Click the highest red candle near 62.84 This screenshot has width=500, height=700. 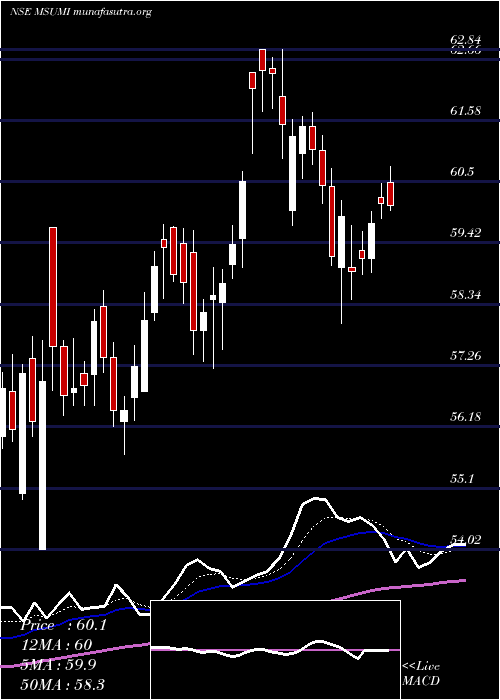pyautogui.click(x=262, y=60)
